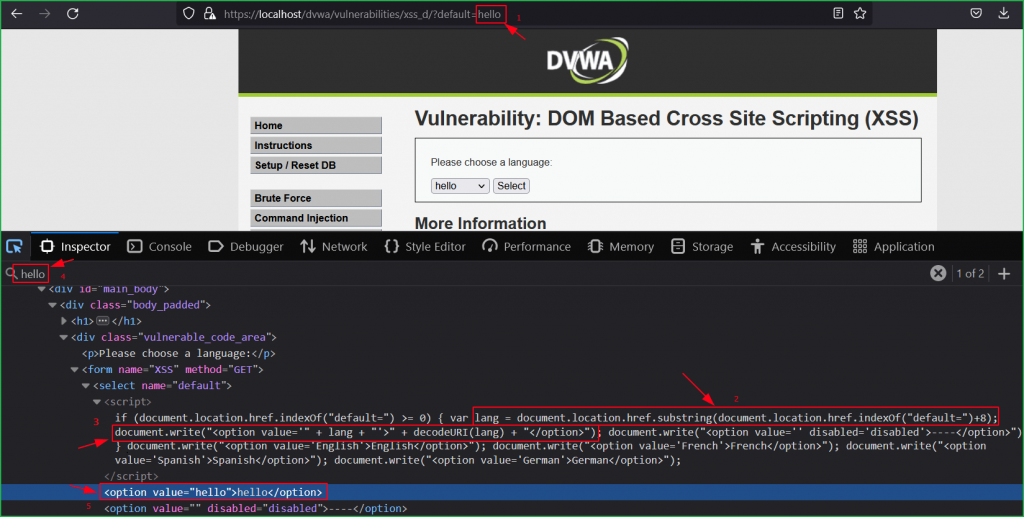Collapse the select name default node
Viewport: 1024px width, 517px height.
[86, 386]
